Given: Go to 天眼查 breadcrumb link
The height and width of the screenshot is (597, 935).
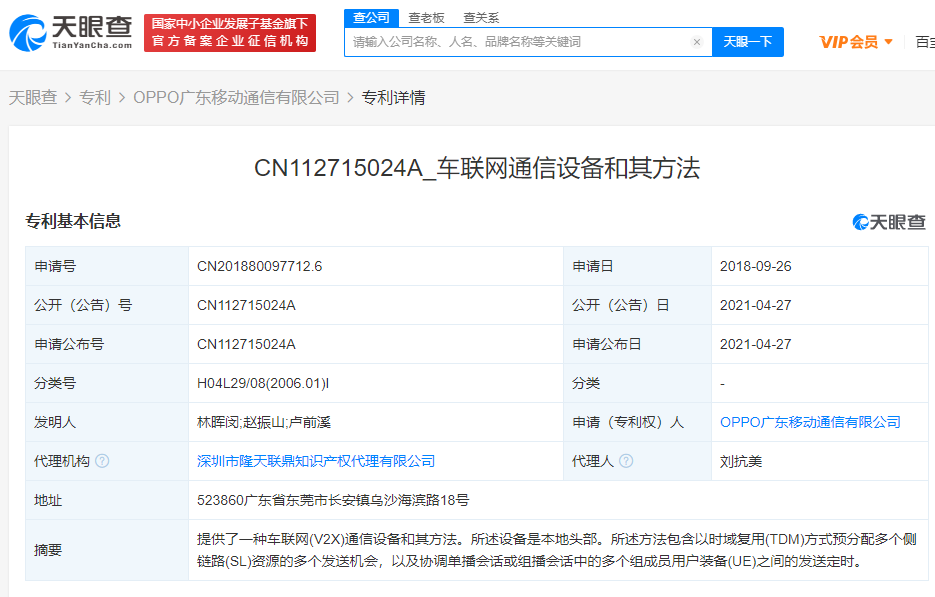Looking at the screenshot, I should pyautogui.click(x=33, y=98).
